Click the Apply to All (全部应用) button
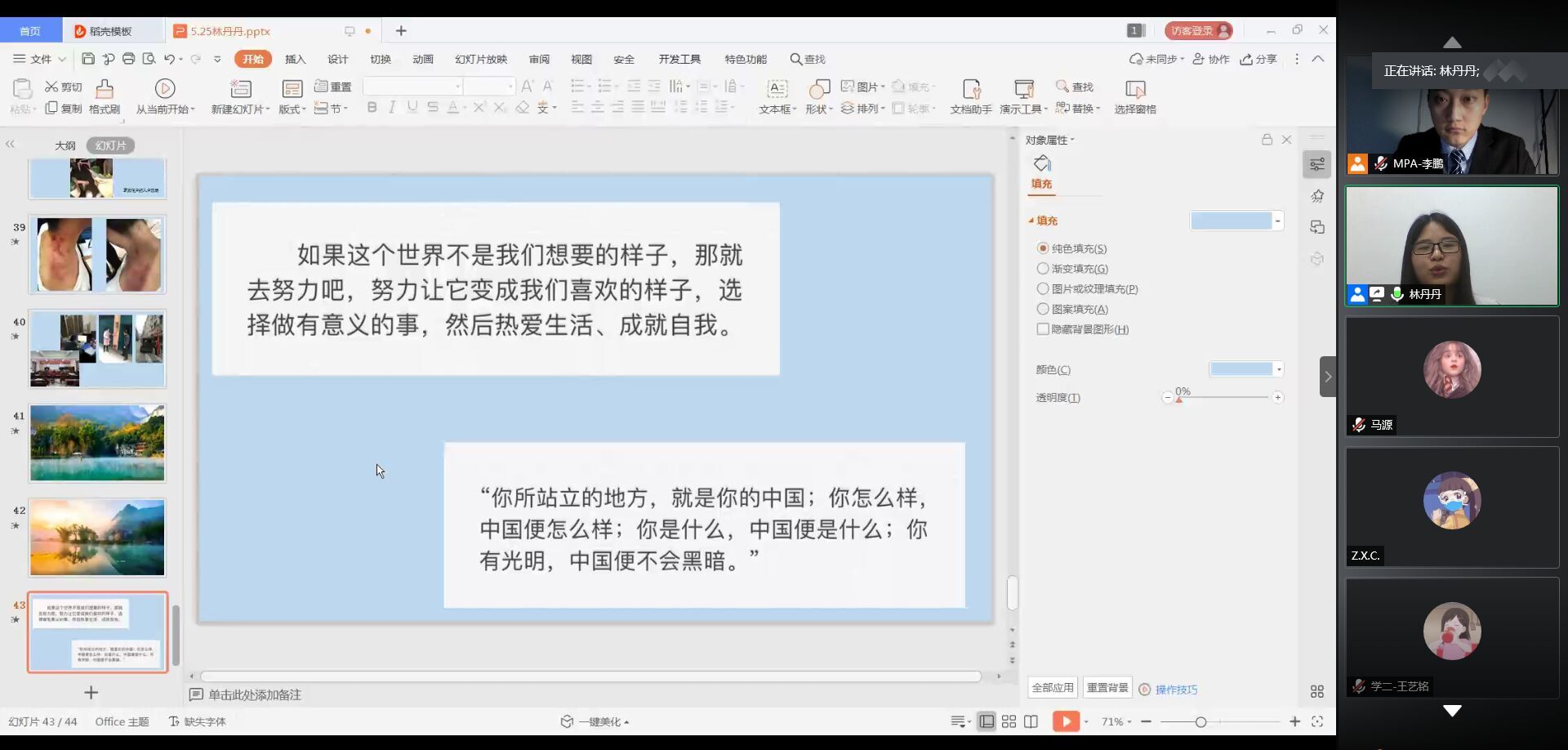Screen dimensions: 1568x750 [1053, 688]
